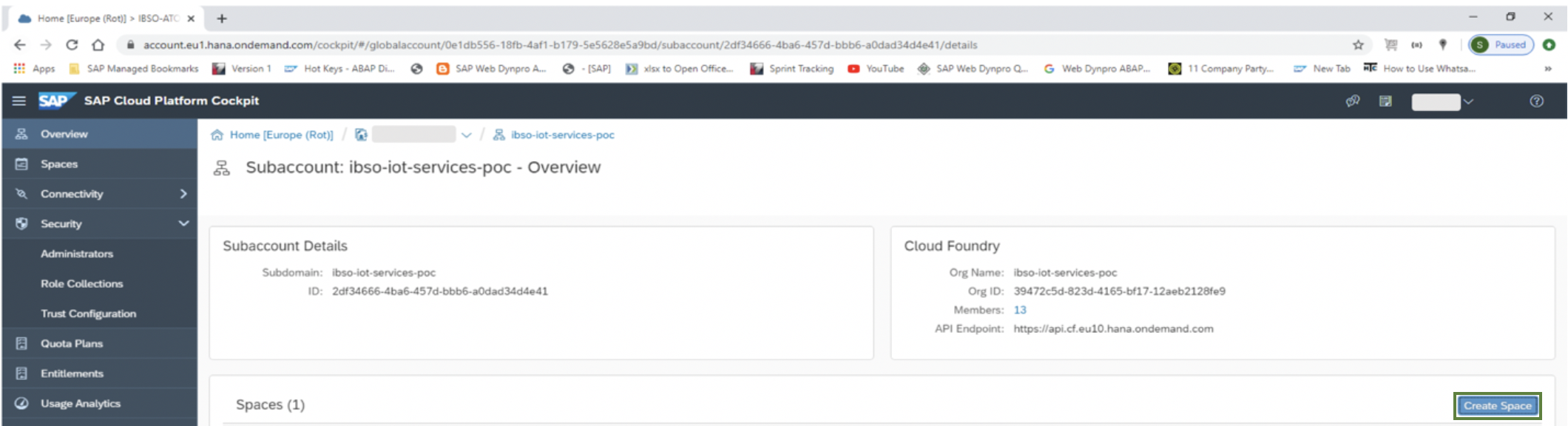Viewport: 1568px width, 426px height.
Task: Reload the page with refresh icon
Action: (x=72, y=45)
